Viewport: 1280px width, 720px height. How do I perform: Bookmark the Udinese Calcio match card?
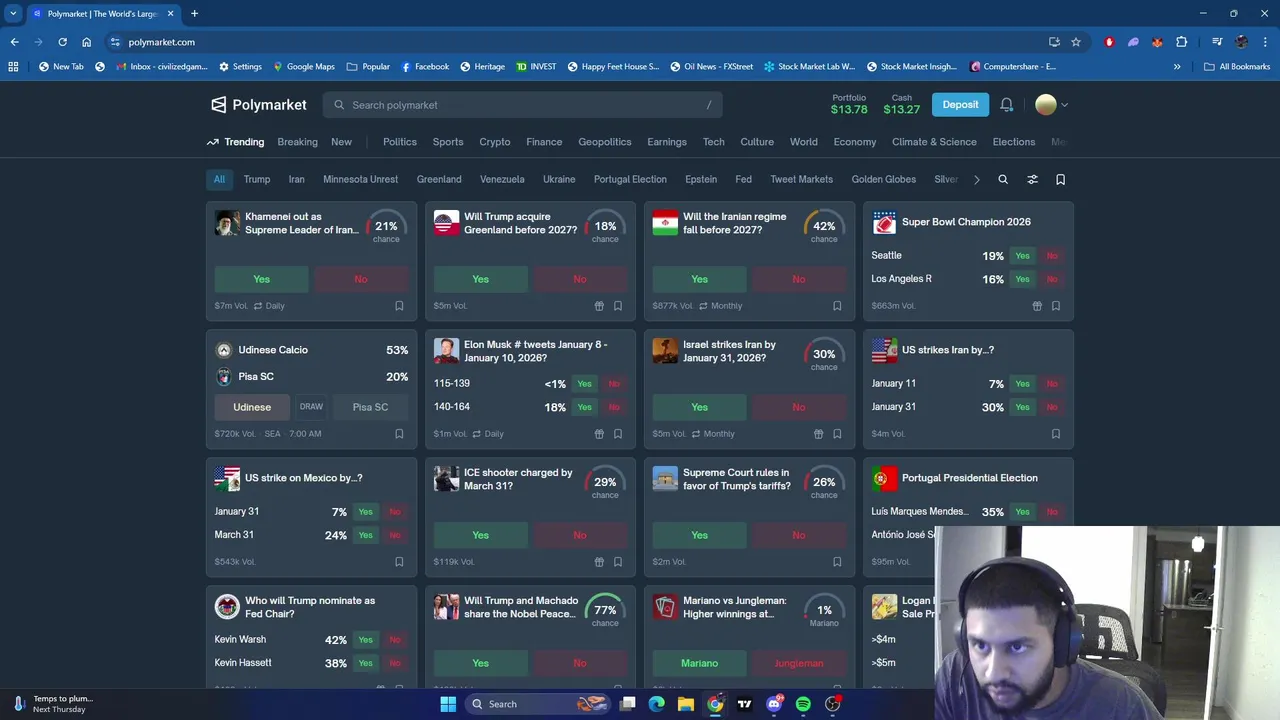point(399,434)
